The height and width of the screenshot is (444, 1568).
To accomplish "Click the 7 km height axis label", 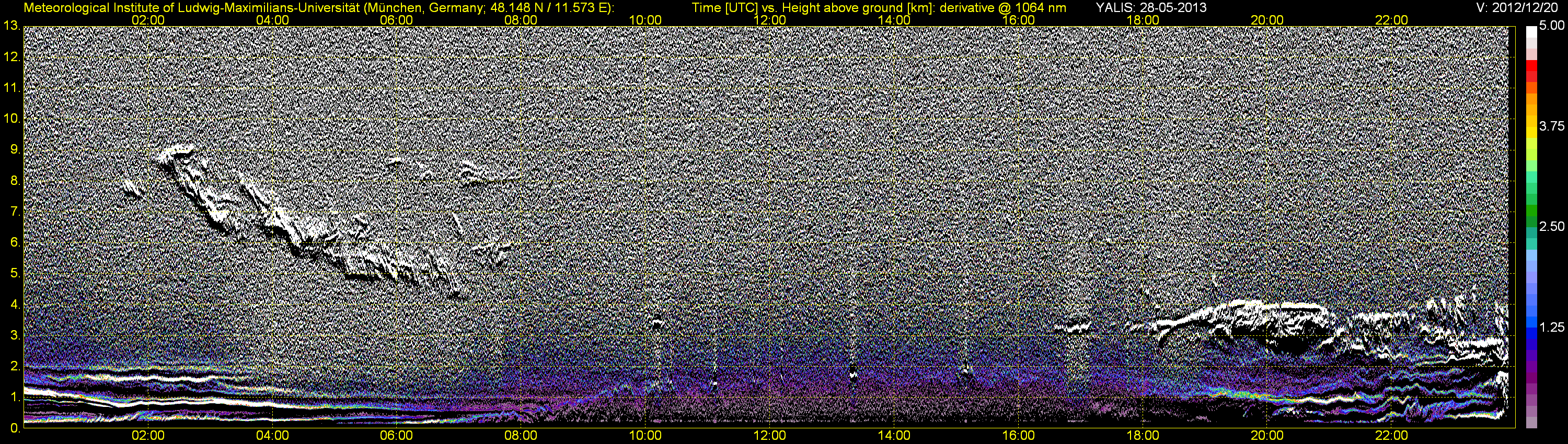I will (15, 212).
